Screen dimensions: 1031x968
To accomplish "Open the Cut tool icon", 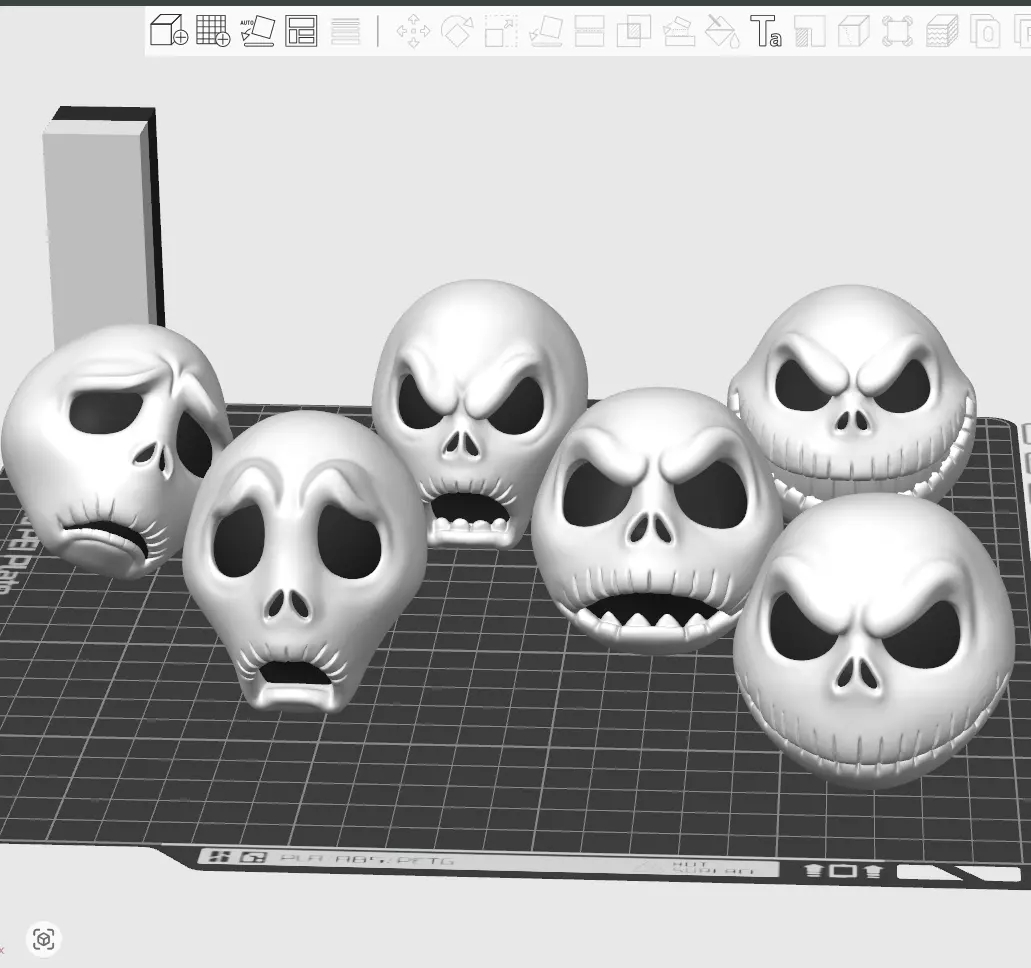I will [590, 31].
